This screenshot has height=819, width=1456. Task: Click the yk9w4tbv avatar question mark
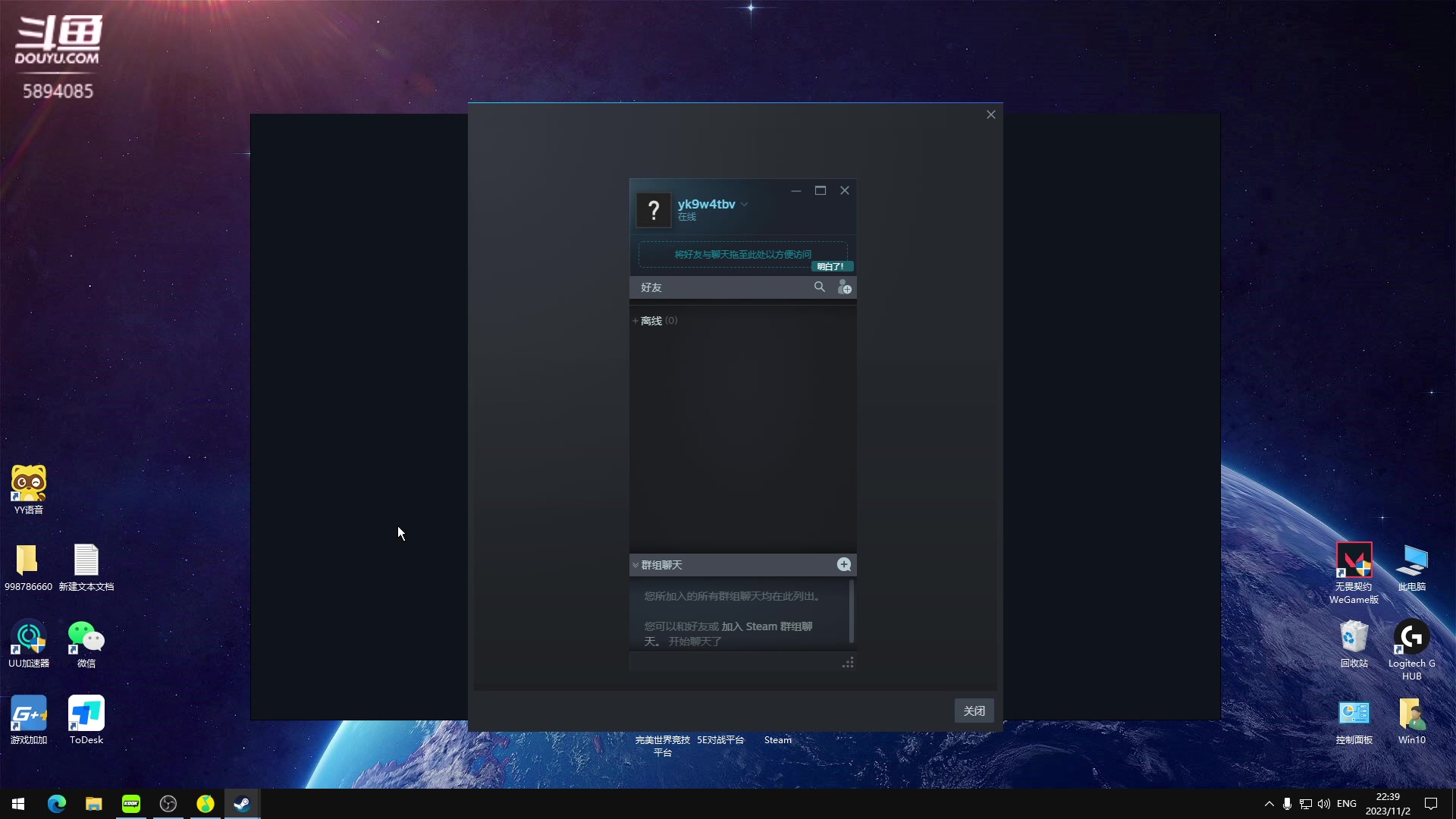point(654,210)
